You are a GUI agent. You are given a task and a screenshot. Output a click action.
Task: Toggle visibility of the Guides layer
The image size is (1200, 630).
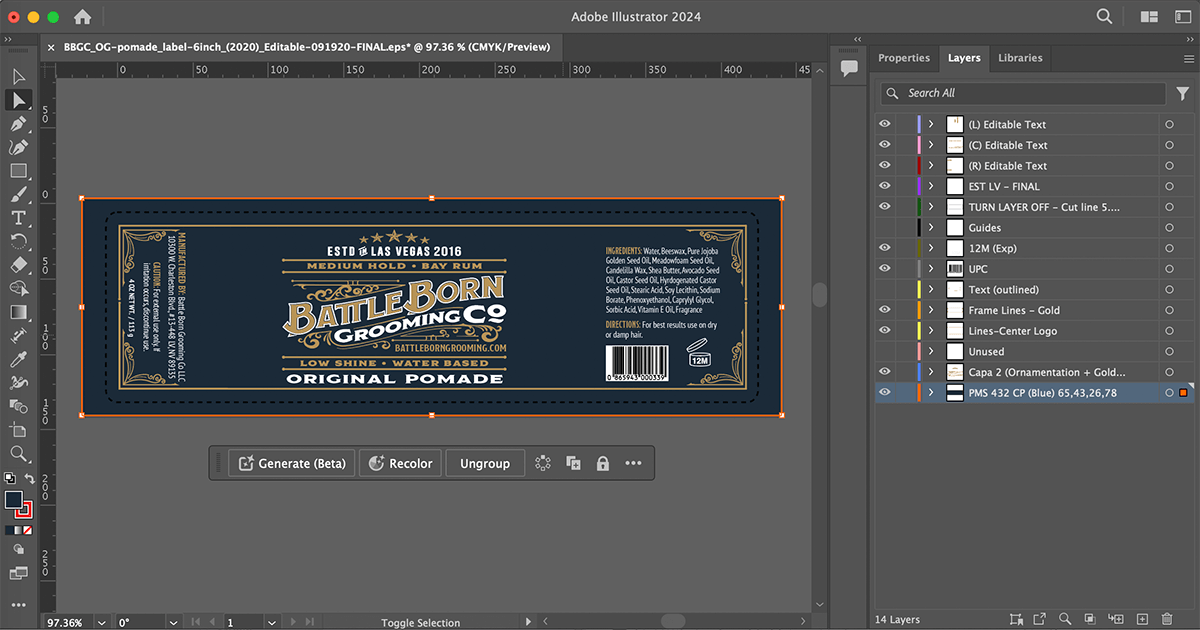(x=884, y=227)
